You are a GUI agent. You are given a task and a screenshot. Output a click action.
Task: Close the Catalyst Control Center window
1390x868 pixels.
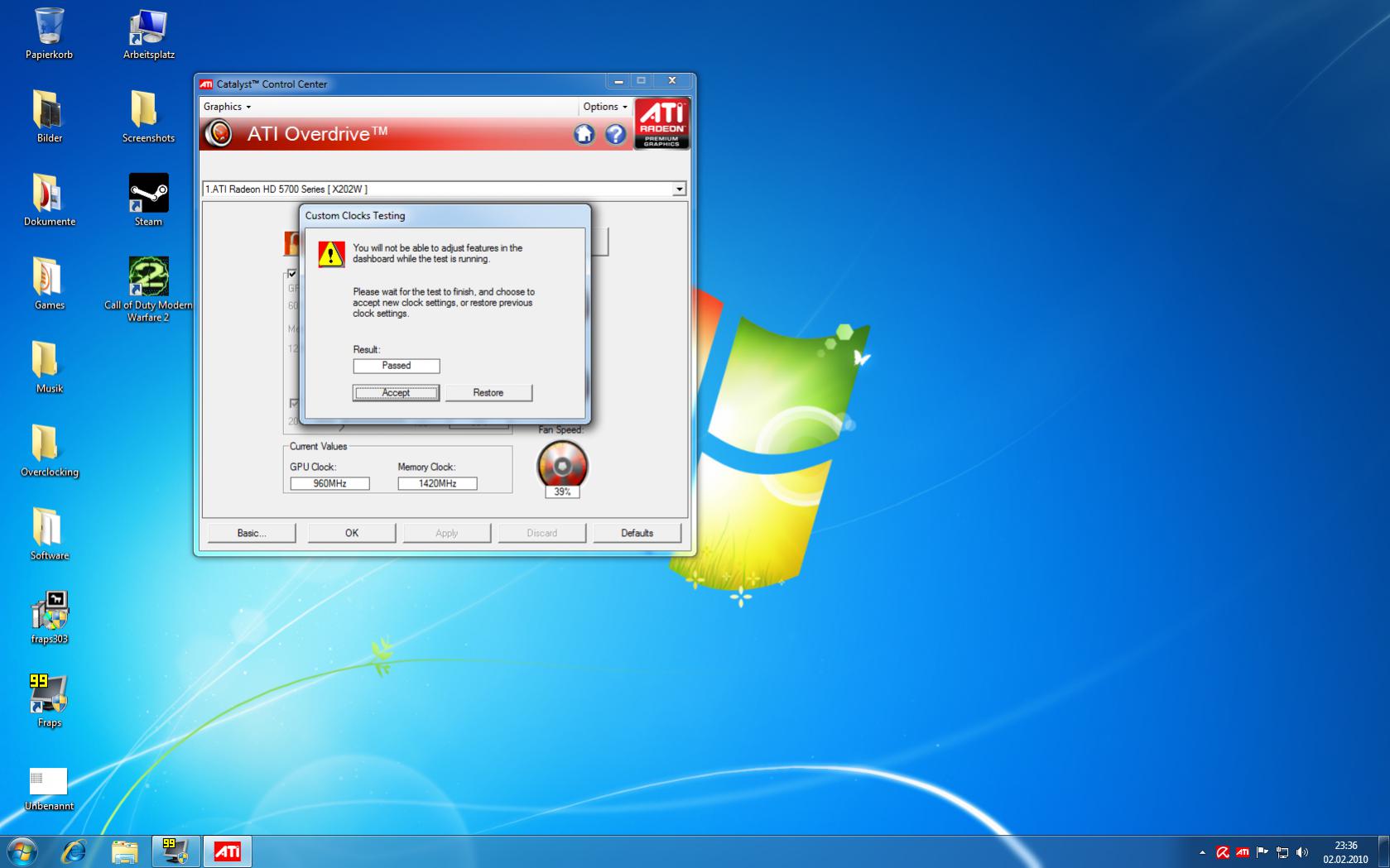[672, 81]
